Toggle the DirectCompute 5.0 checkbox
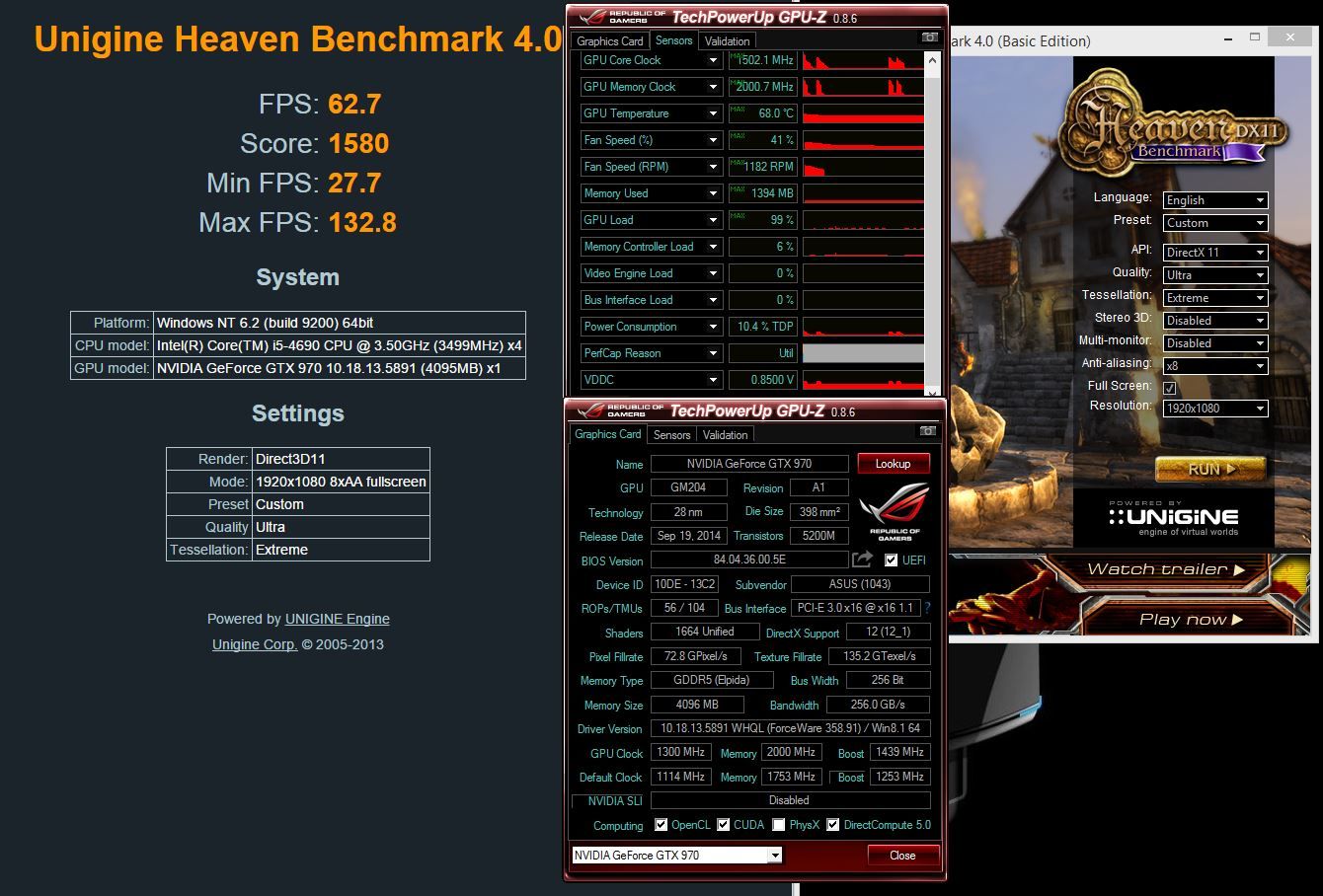Screen dimensions: 1323x896 [833, 825]
